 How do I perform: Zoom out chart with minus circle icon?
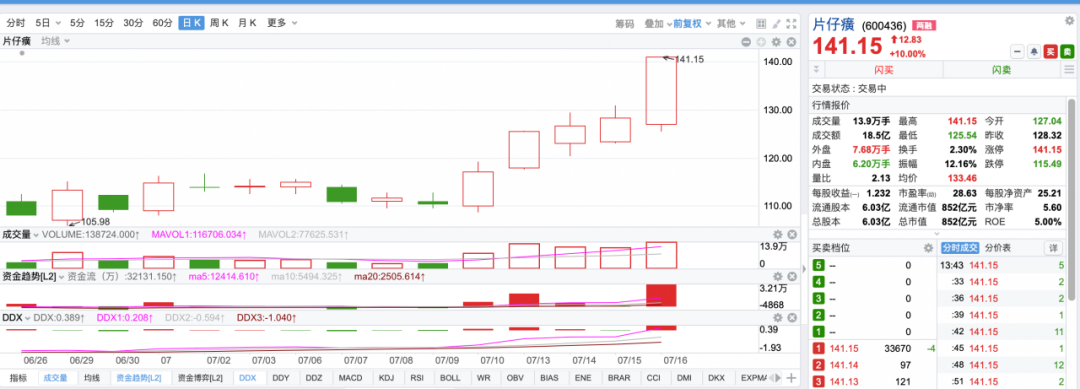click(x=746, y=42)
